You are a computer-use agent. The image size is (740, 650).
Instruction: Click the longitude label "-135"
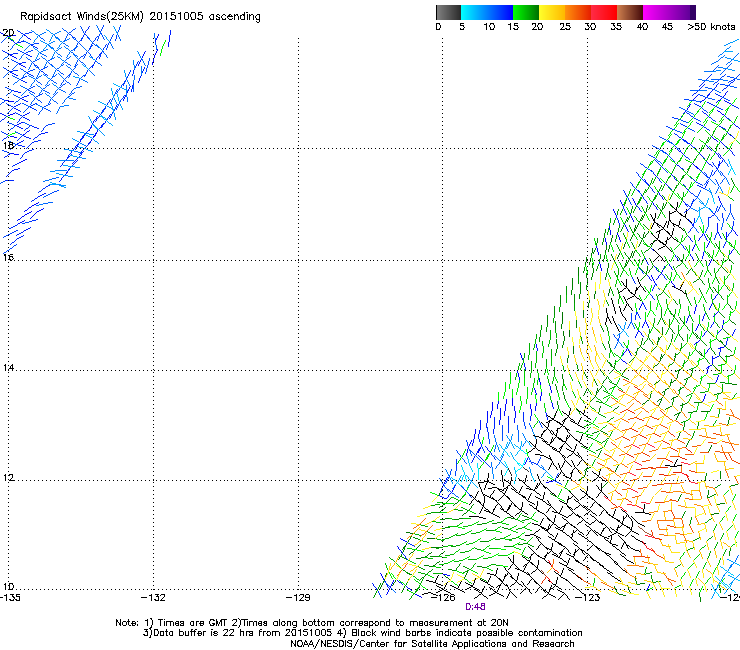10,598
